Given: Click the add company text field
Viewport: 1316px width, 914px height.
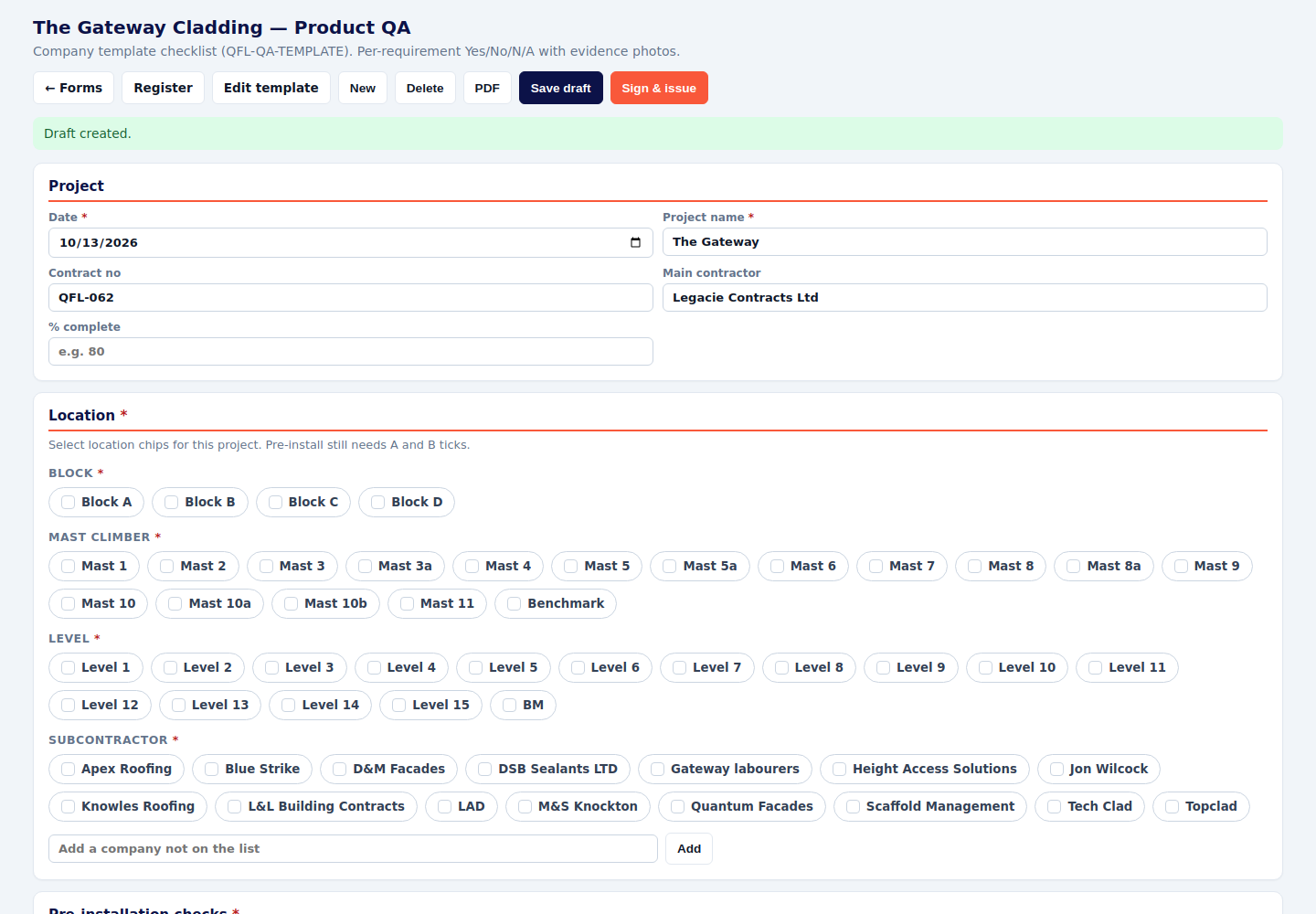Looking at the screenshot, I should (x=353, y=849).
